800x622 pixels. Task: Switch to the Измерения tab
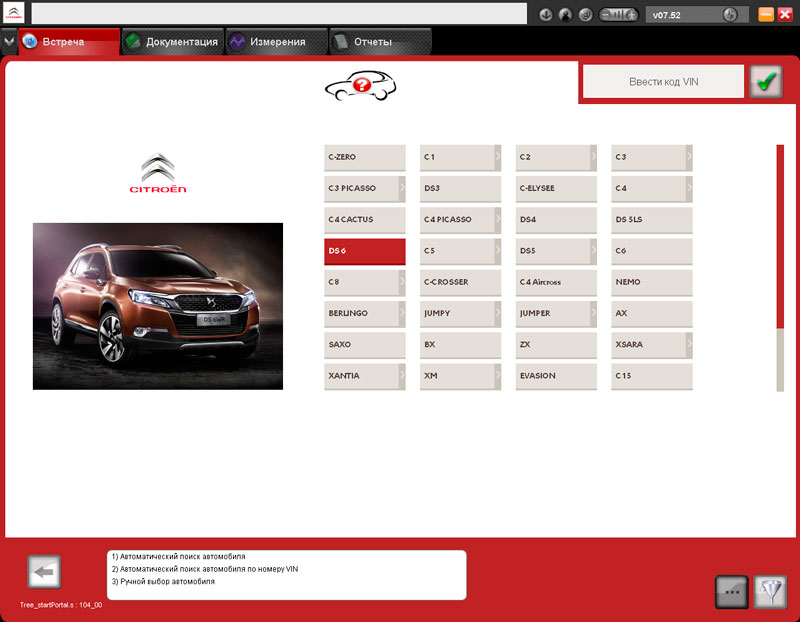coord(276,42)
